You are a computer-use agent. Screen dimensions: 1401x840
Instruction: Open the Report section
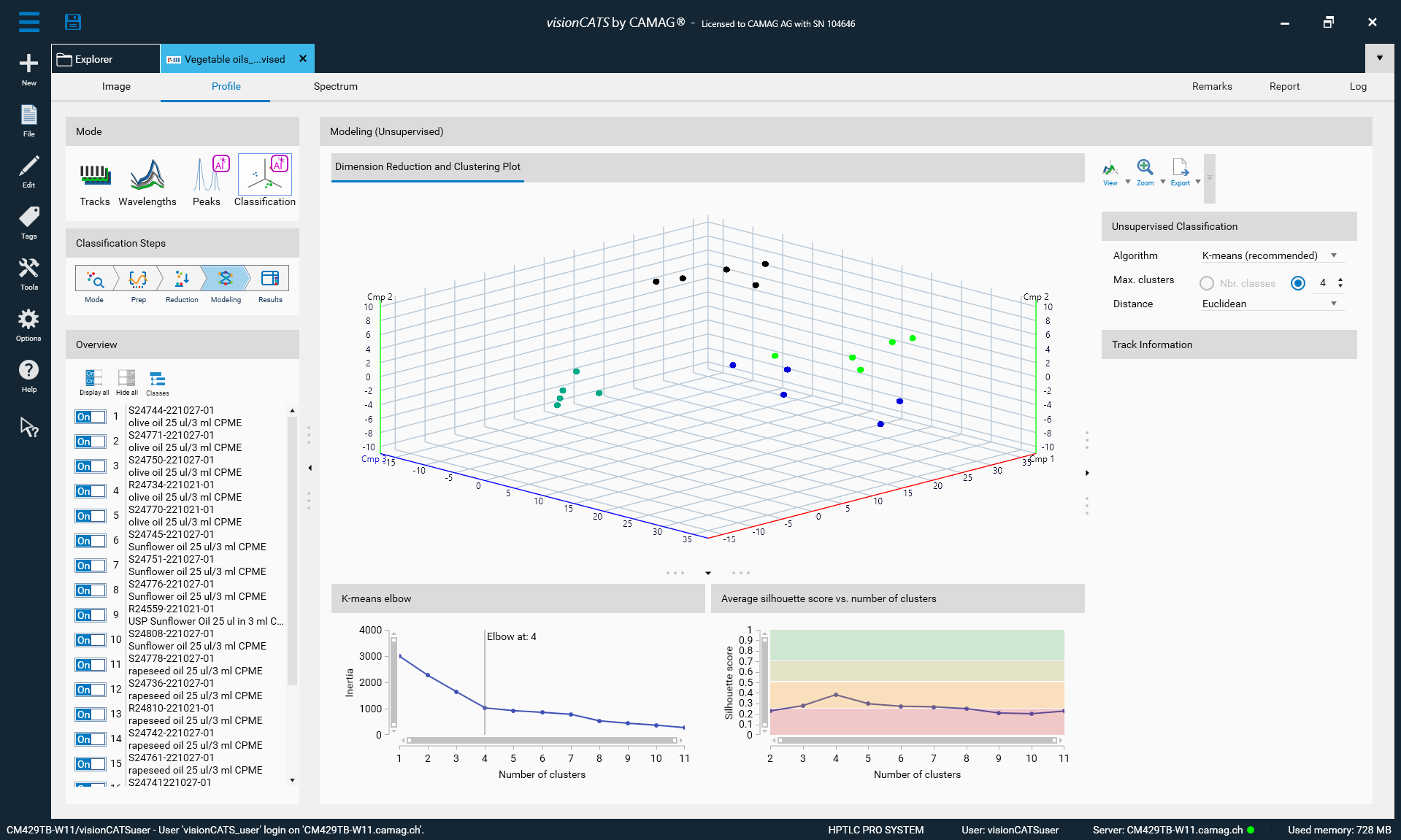1284,86
